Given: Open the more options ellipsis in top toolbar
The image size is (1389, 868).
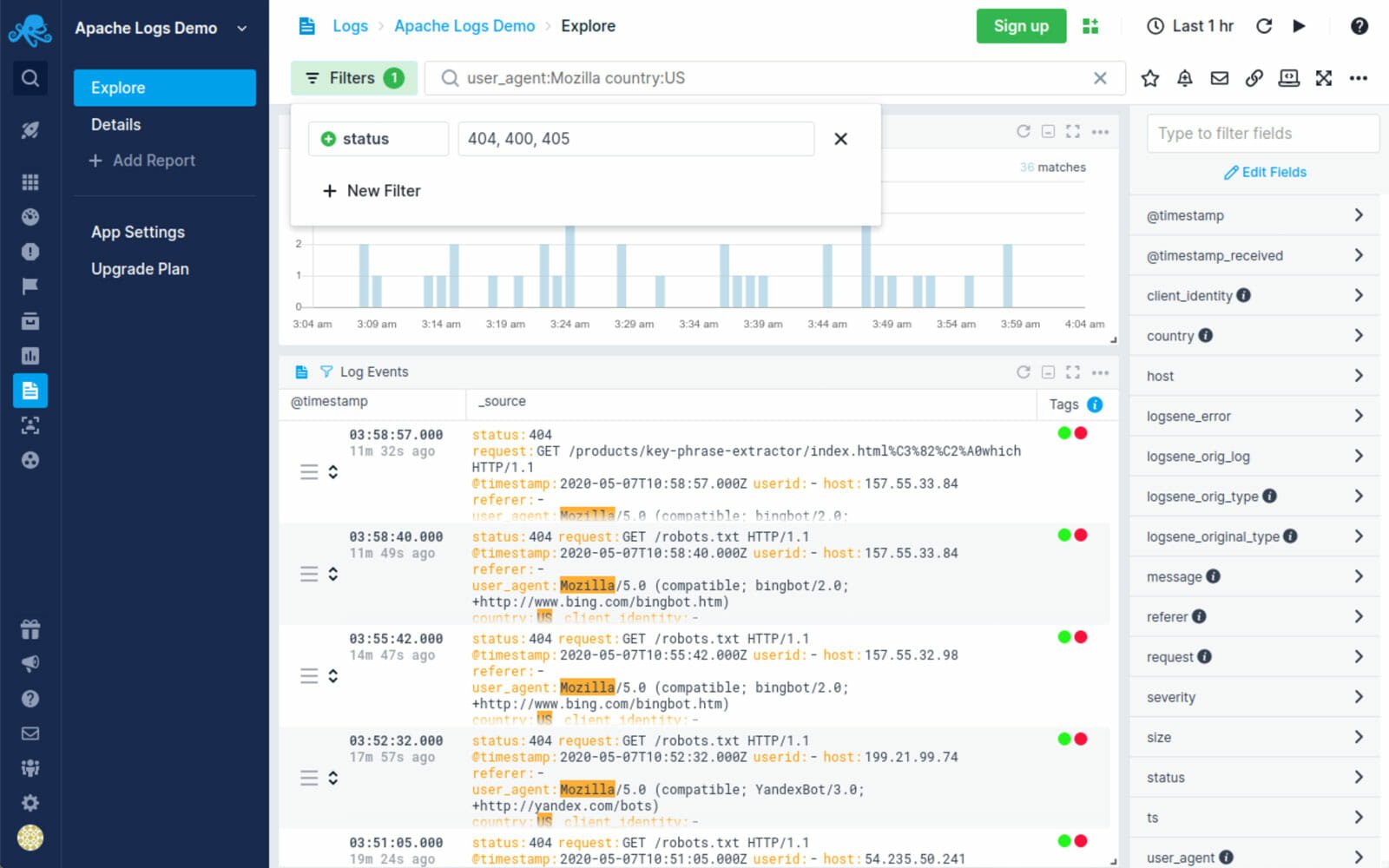Looking at the screenshot, I should pyautogui.click(x=1359, y=78).
